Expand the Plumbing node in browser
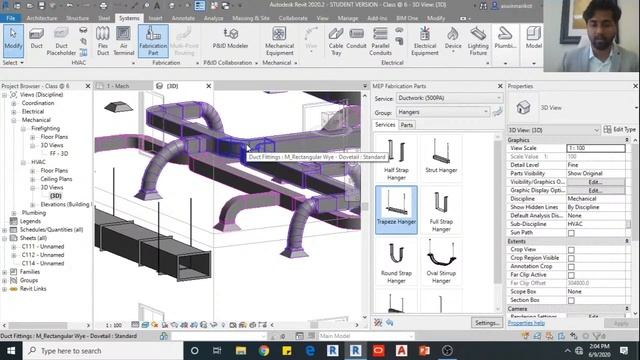The height and width of the screenshot is (360, 640). coord(13,213)
